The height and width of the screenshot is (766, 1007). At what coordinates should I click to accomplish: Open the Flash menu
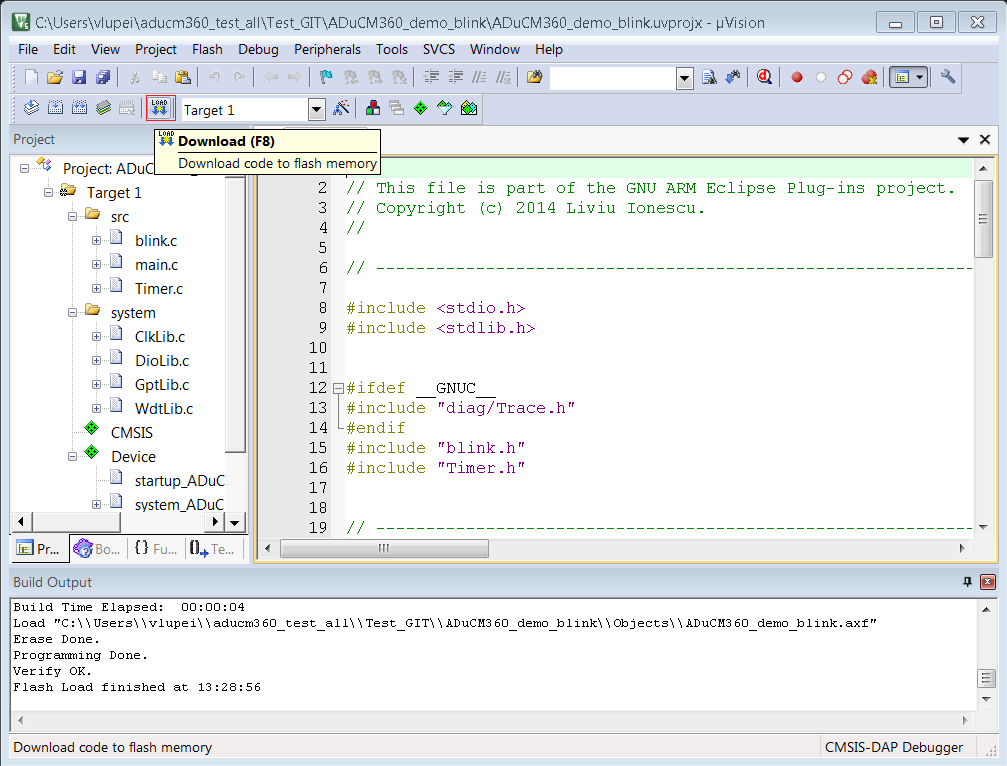(207, 49)
